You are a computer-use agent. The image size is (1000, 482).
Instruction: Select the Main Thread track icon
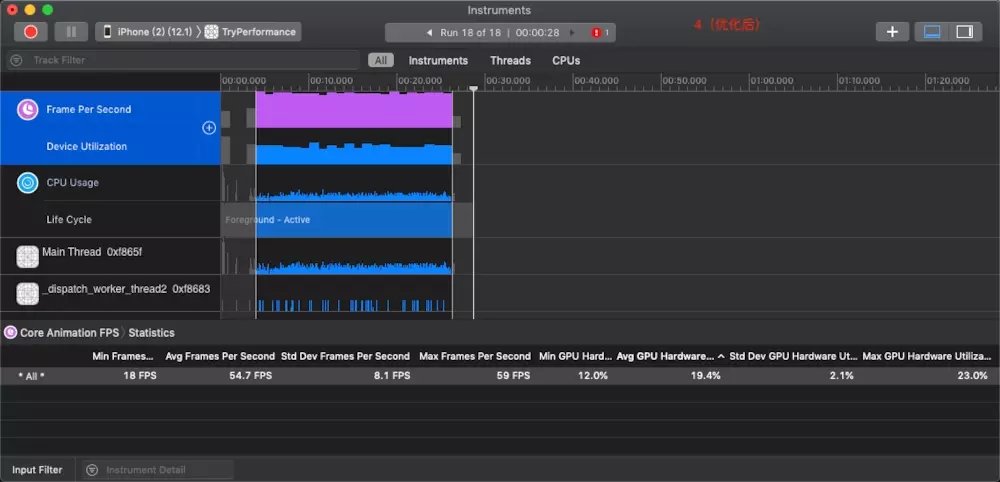(27, 257)
